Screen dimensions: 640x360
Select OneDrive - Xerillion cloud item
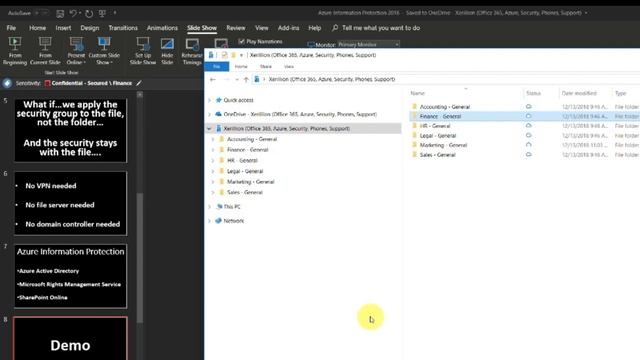[x=219, y=114]
